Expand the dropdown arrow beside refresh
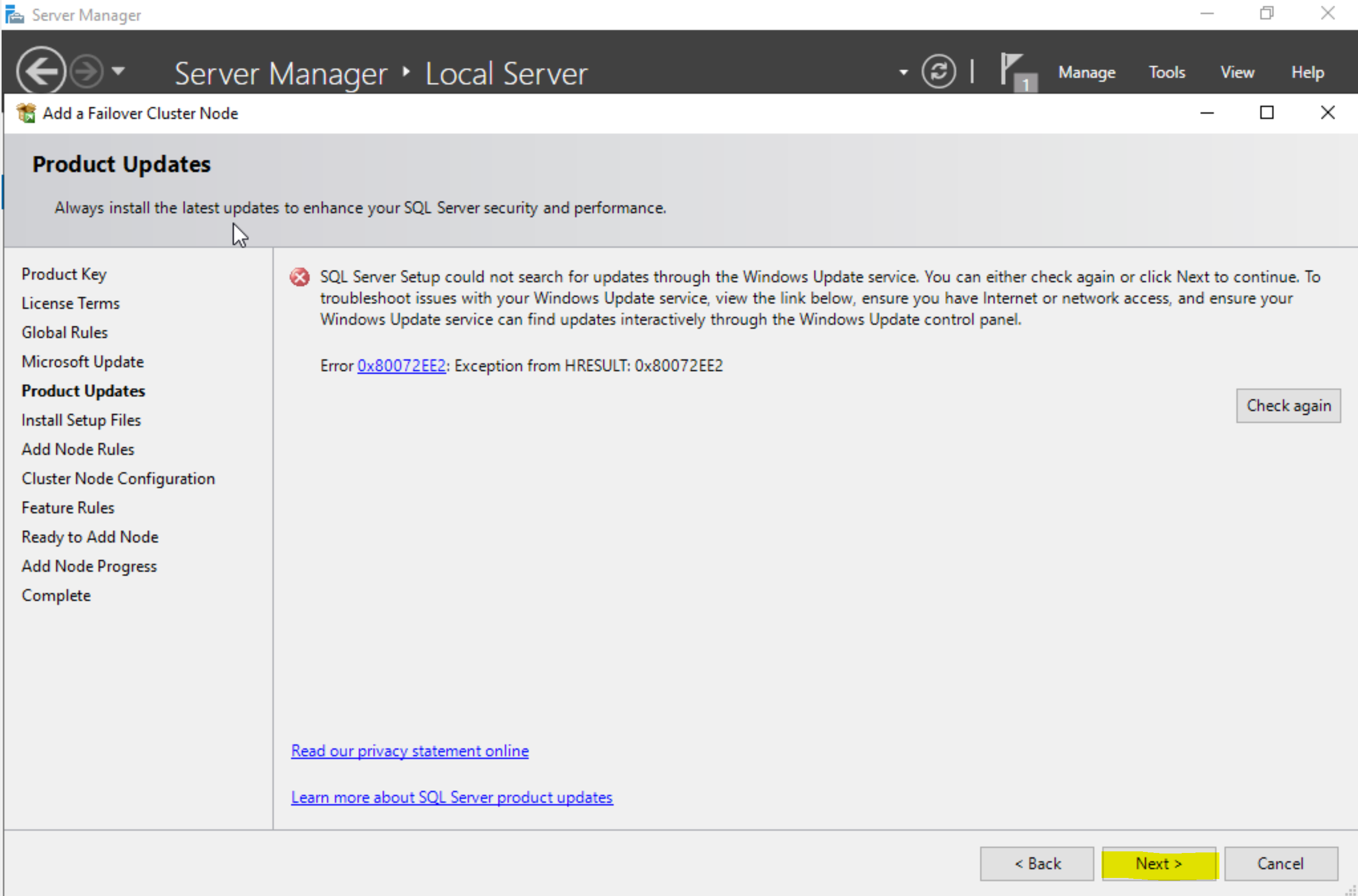Image resolution: width=1358 pixels, height=896 pixels. [x=903, y=73]
